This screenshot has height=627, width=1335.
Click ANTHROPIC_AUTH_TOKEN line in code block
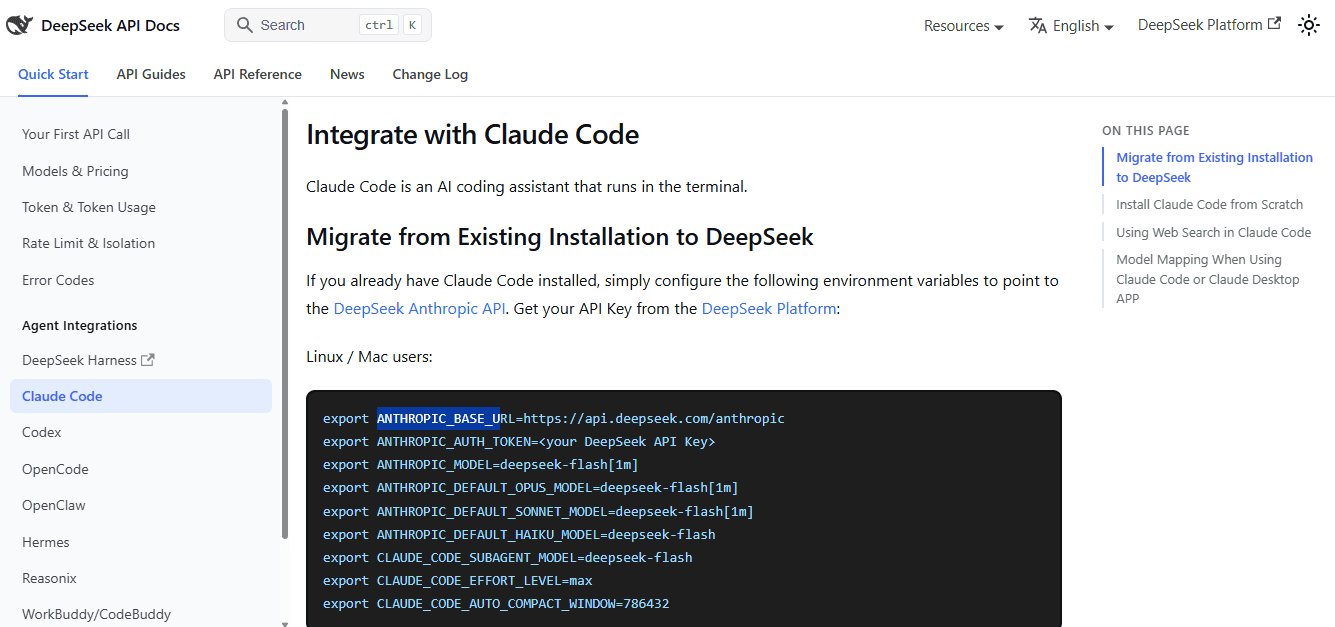point(519,441)
